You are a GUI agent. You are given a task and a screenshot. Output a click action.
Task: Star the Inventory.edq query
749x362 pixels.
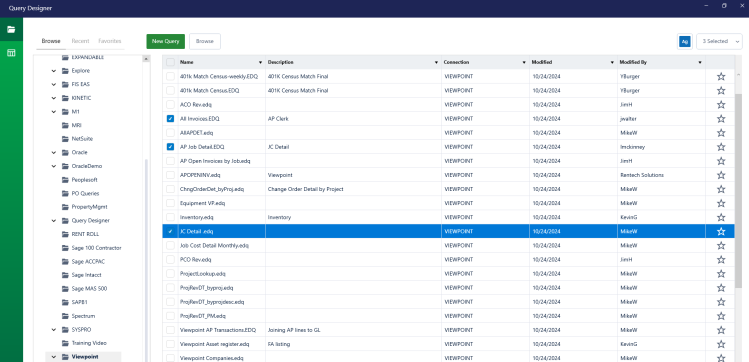tap(721, 217)
